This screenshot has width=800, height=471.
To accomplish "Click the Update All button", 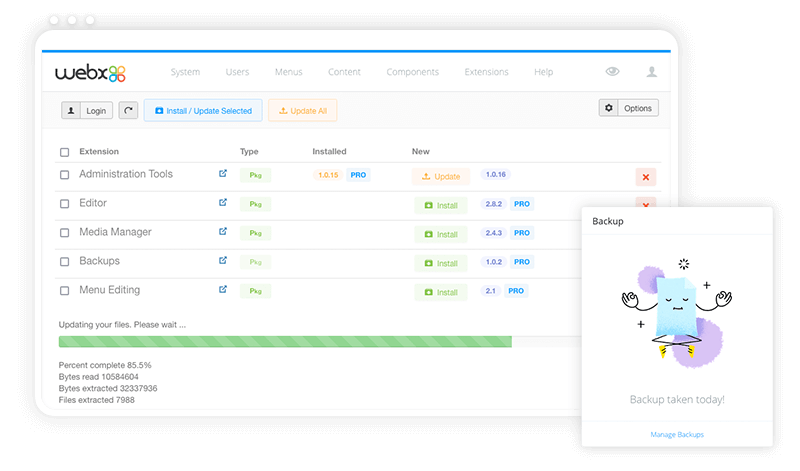I will (303, 110).
